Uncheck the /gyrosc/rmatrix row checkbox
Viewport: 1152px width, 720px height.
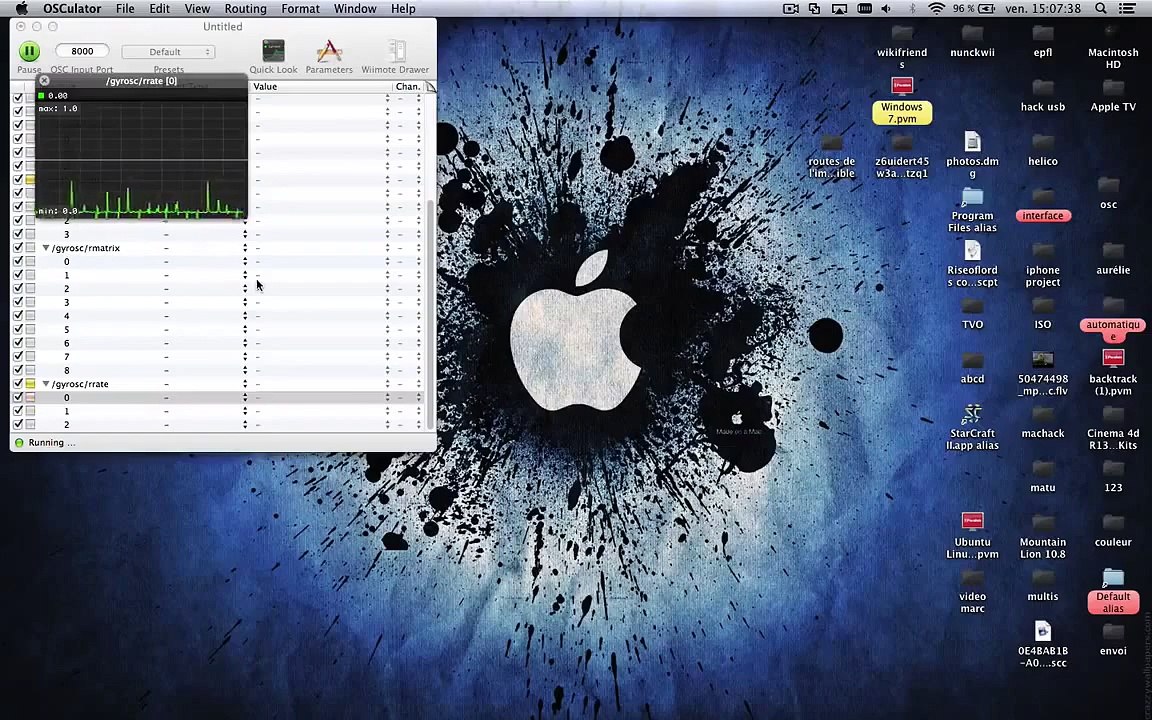point(18,248)
